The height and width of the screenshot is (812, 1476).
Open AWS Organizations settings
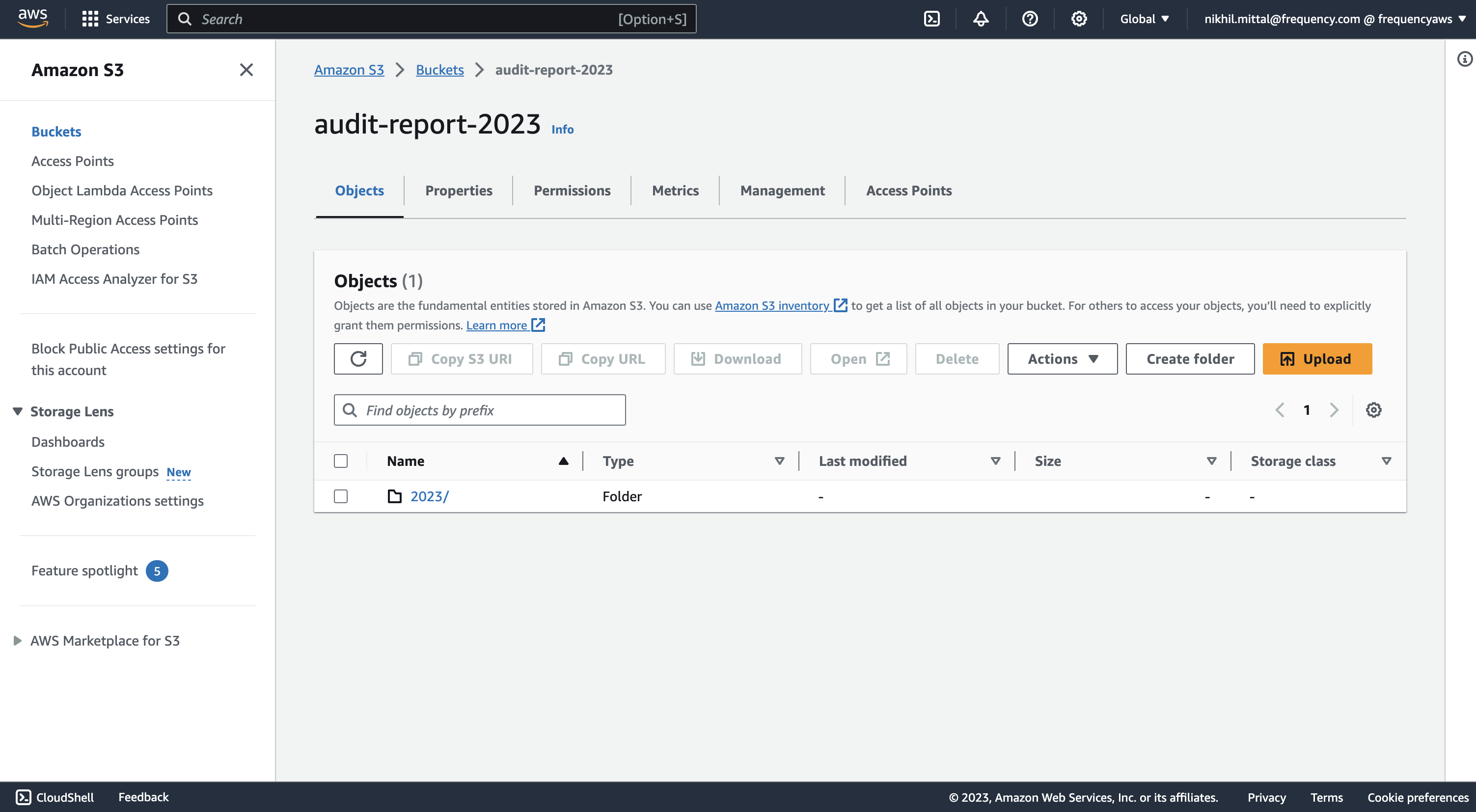pyautogui.click(x=117, y=501)
